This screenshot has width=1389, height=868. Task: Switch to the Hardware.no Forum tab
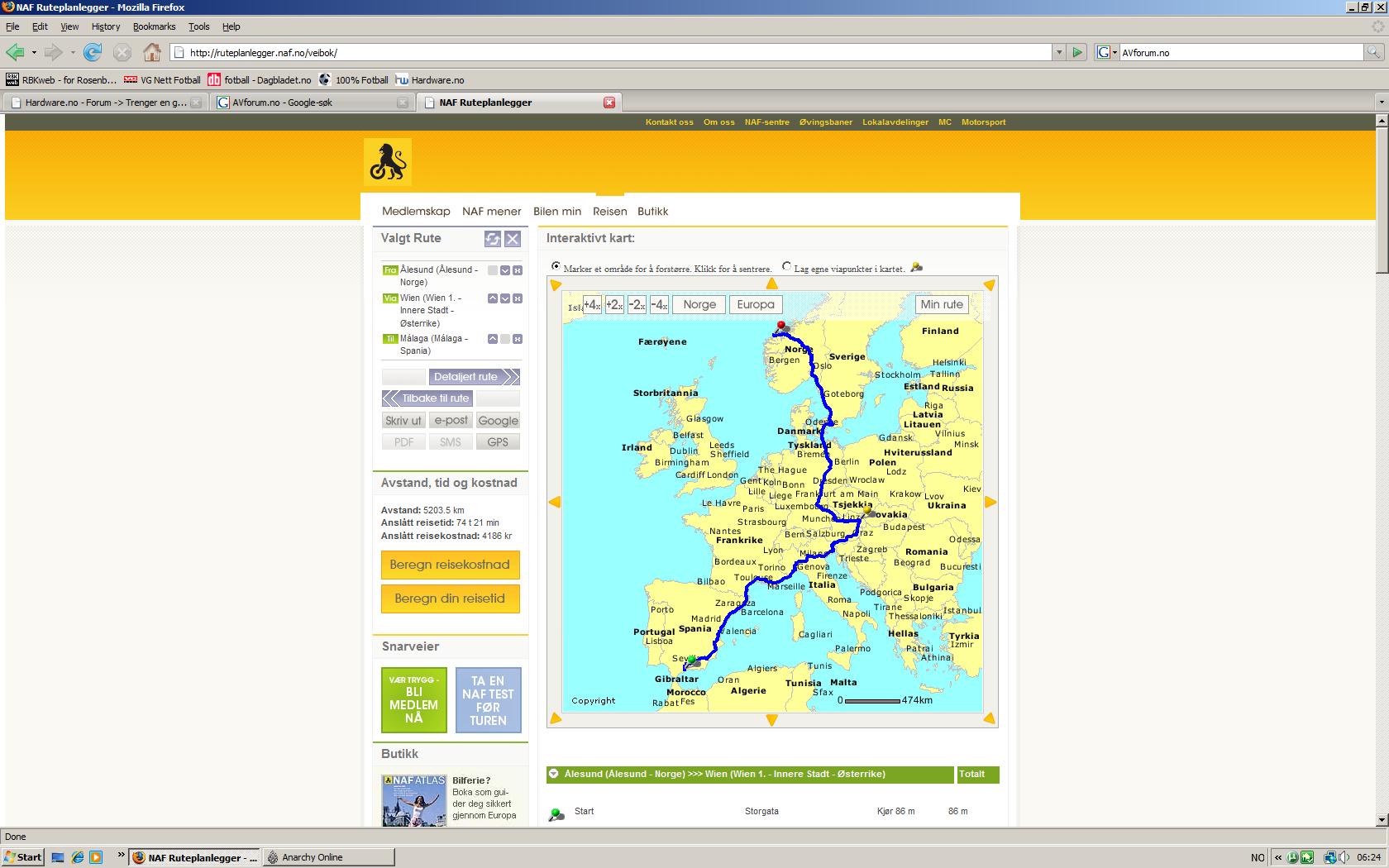[x=104, y=103]
